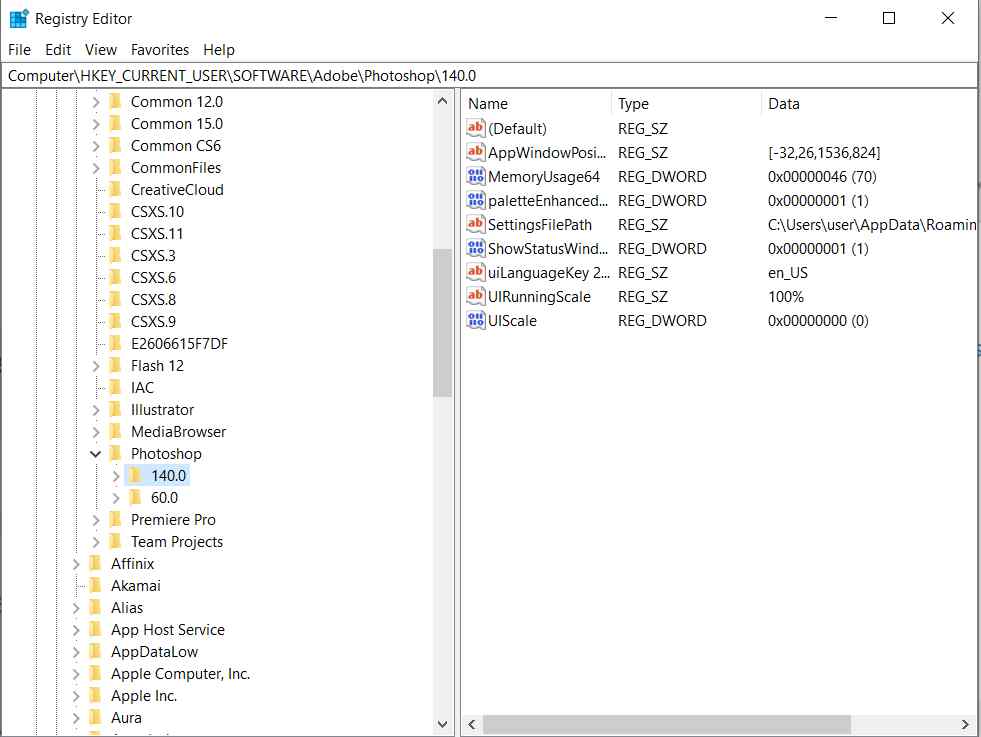The height and width of the screenshot is (737, 981).
Task: Expand the Premiere Pro key
Action: point(96,520)
